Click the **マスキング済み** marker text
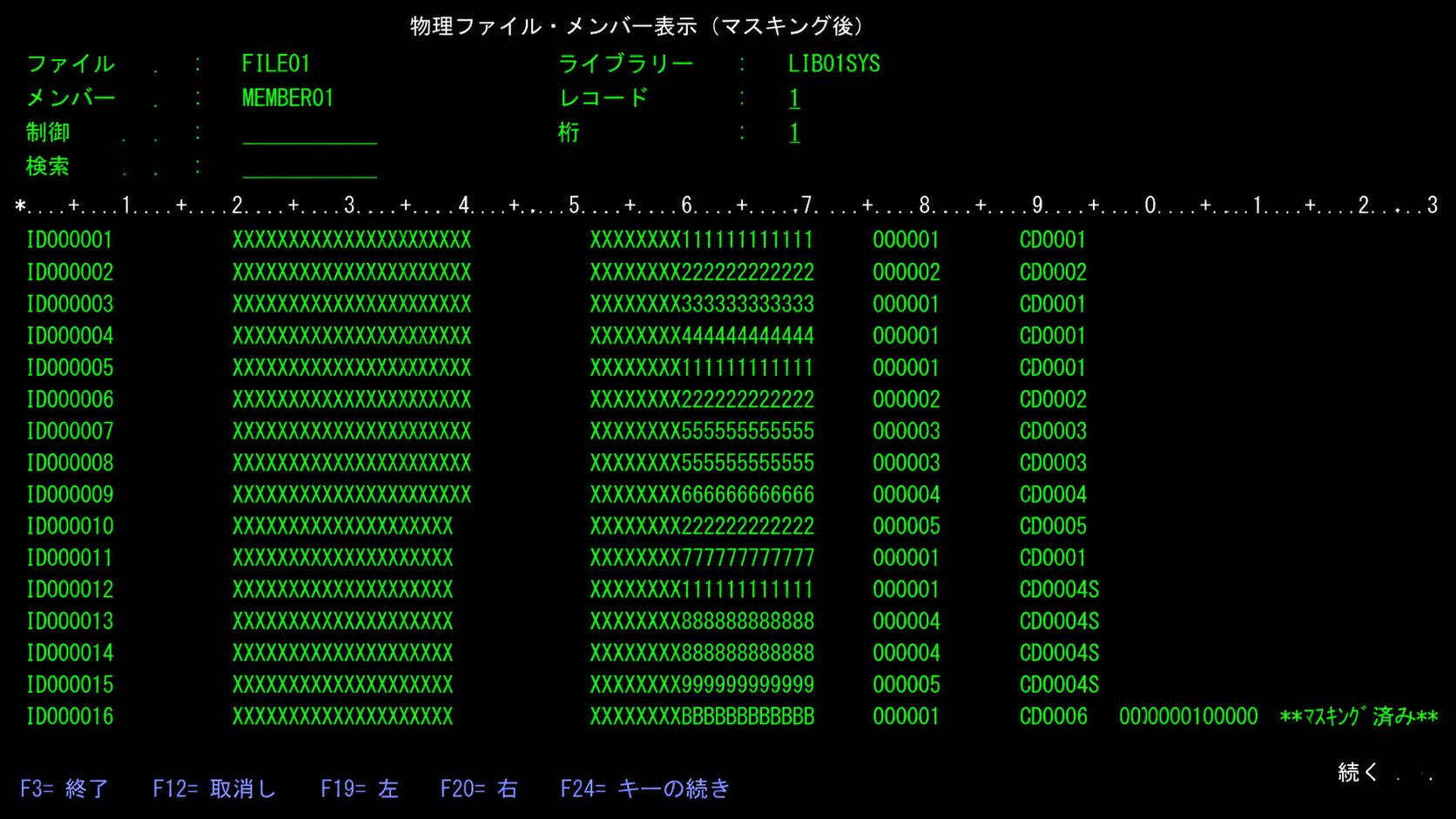 click(x=1359, y=717)
